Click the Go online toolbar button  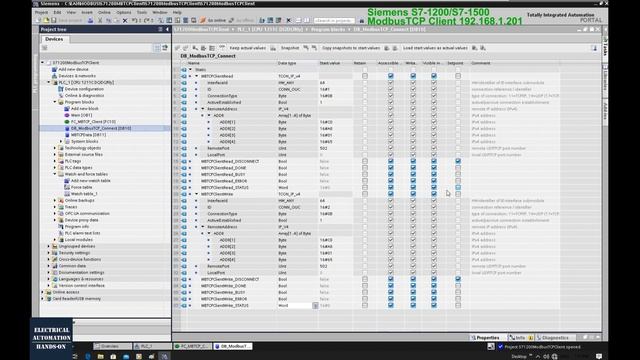click(x=213, y=20)
